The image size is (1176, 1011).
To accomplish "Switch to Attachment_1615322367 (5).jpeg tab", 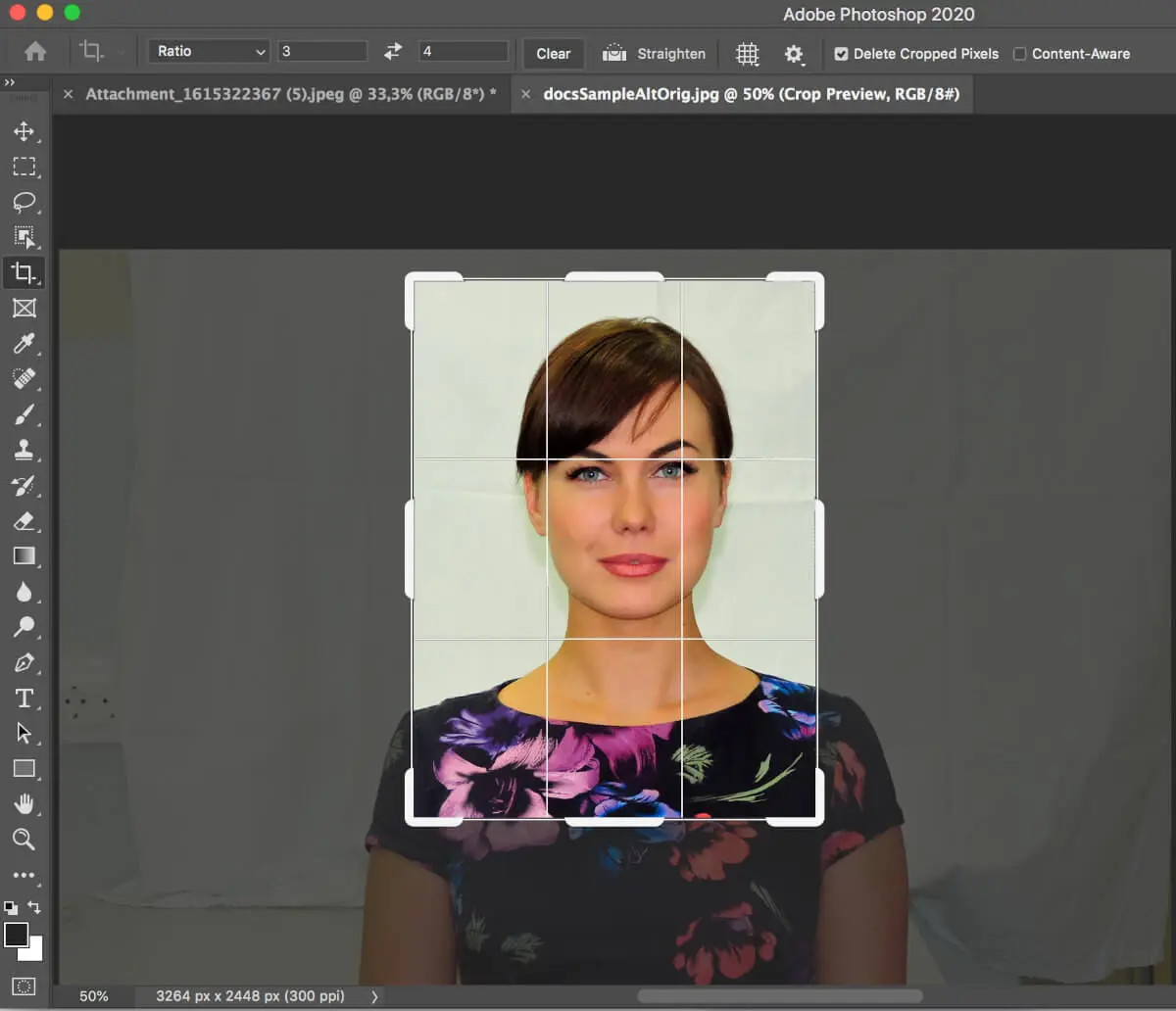I will point(290,94).
